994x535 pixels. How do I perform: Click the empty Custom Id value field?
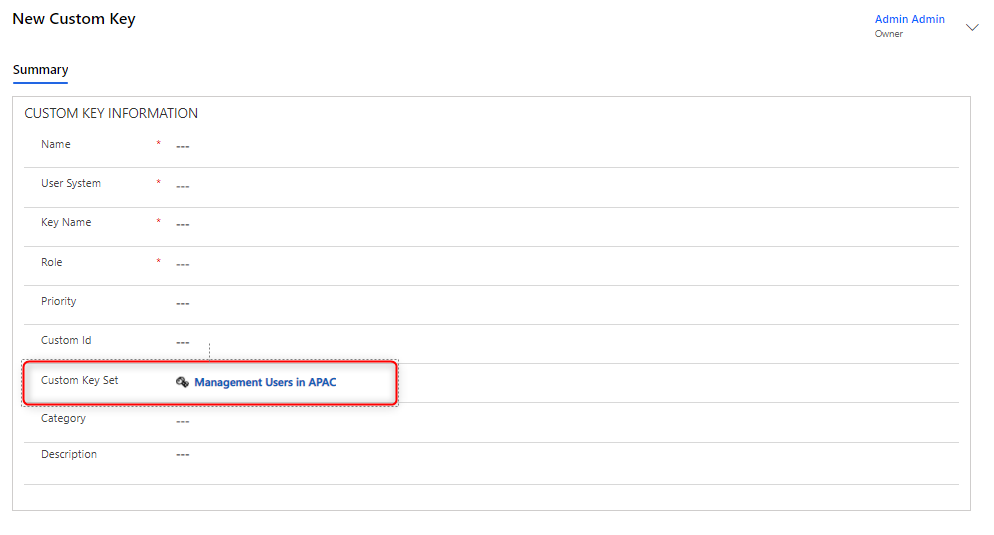[x=183, y=342]
